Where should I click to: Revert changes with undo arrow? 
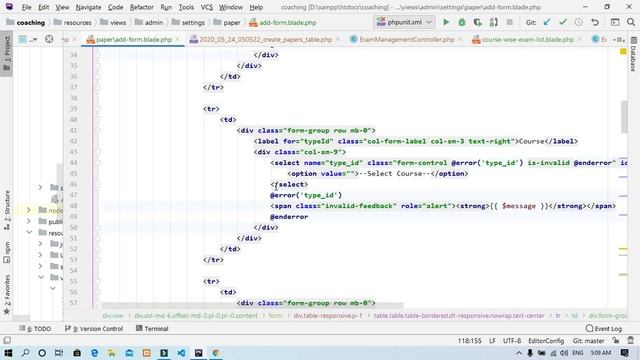595,22
